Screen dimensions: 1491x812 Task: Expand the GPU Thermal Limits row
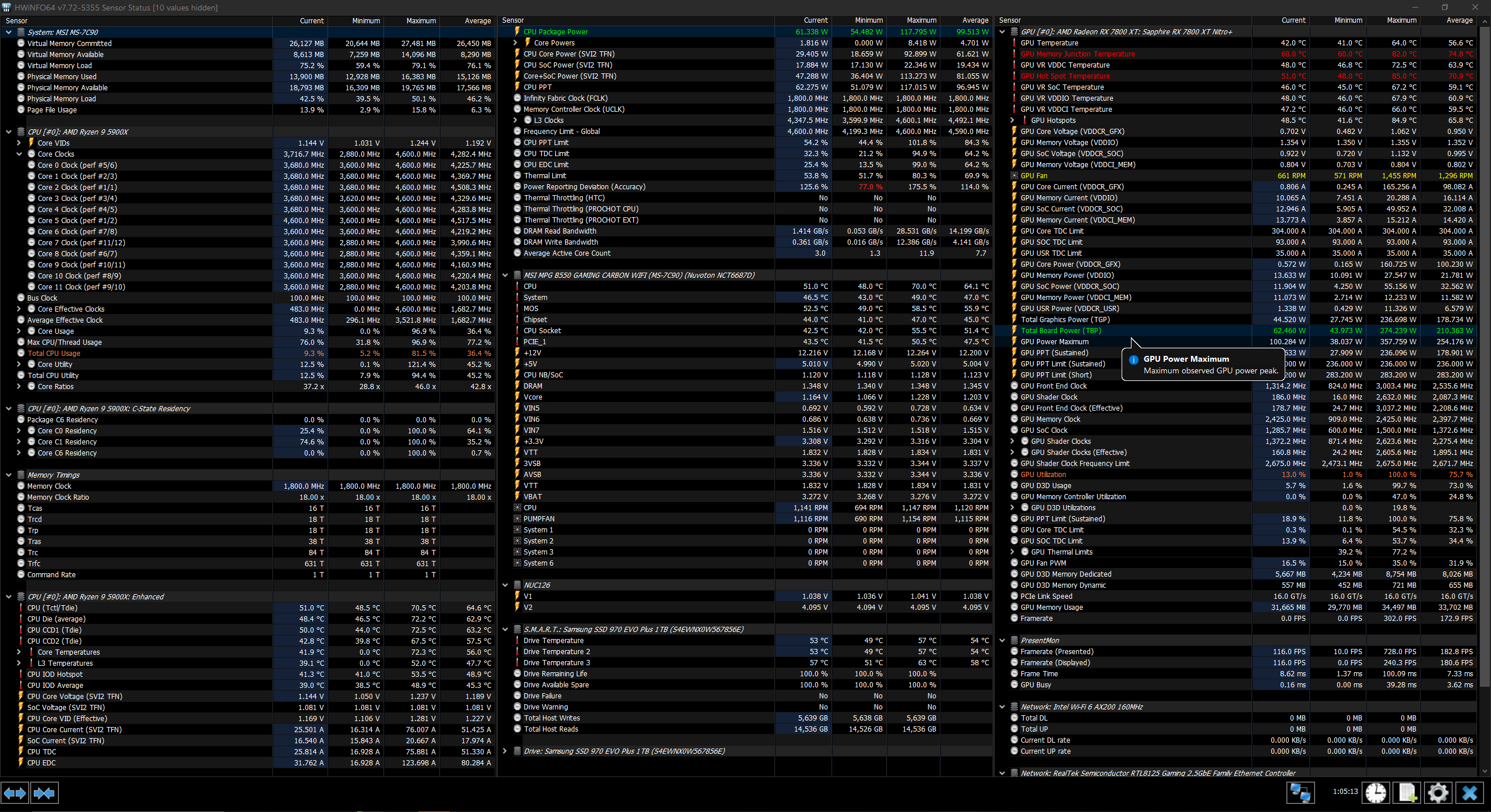tap(1013, 552)
